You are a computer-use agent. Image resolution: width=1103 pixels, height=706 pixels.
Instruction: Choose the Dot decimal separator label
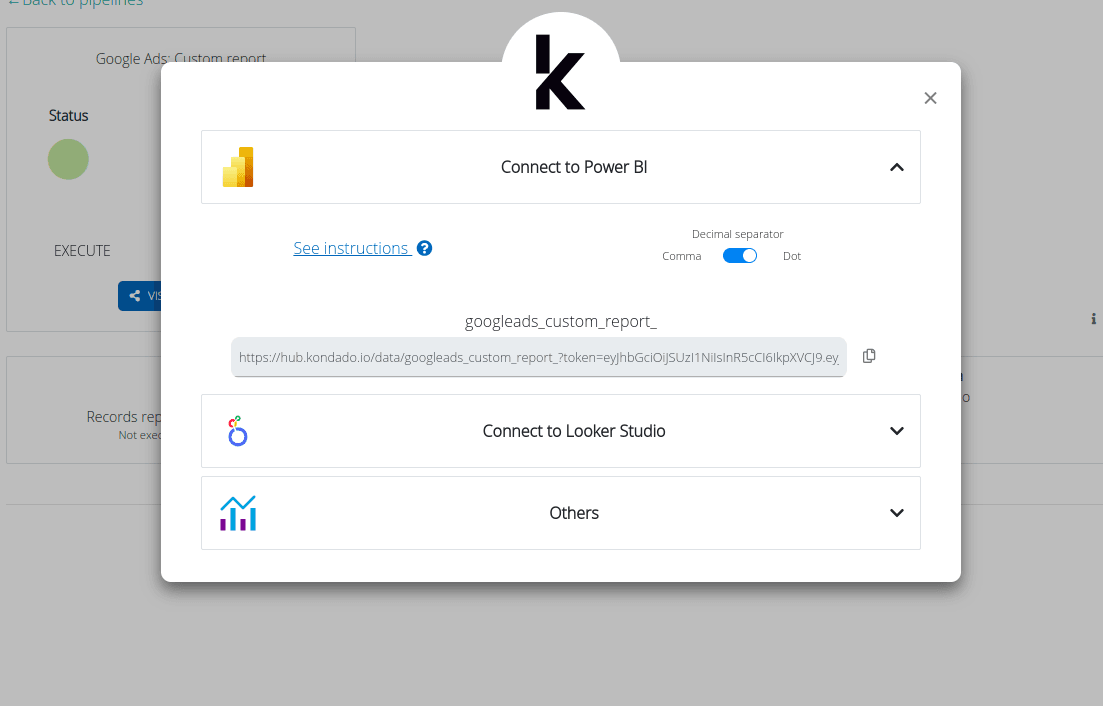click(x=792, y=256)
